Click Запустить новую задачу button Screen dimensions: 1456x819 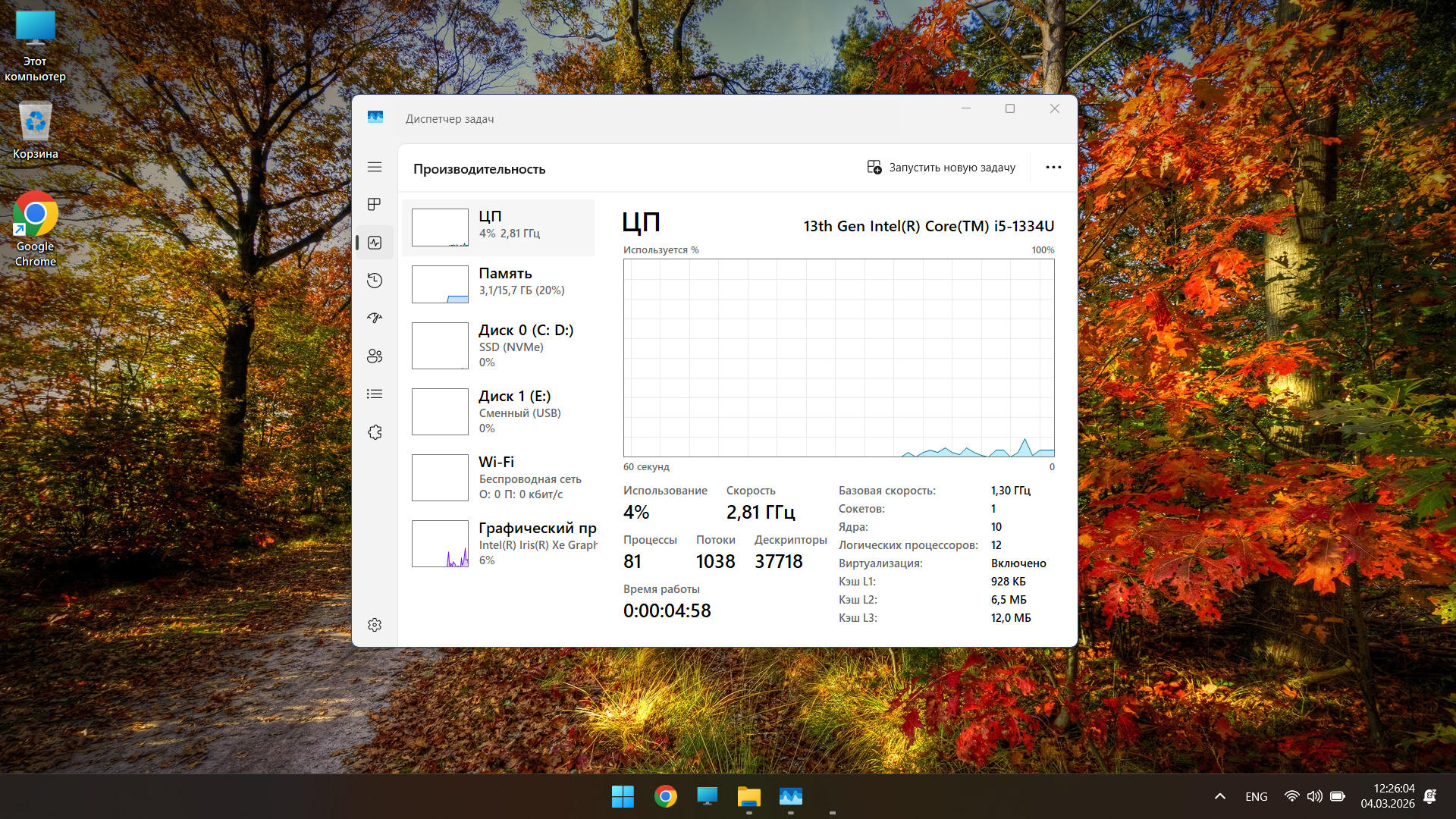pyautogui.click(x=941, y=168)
